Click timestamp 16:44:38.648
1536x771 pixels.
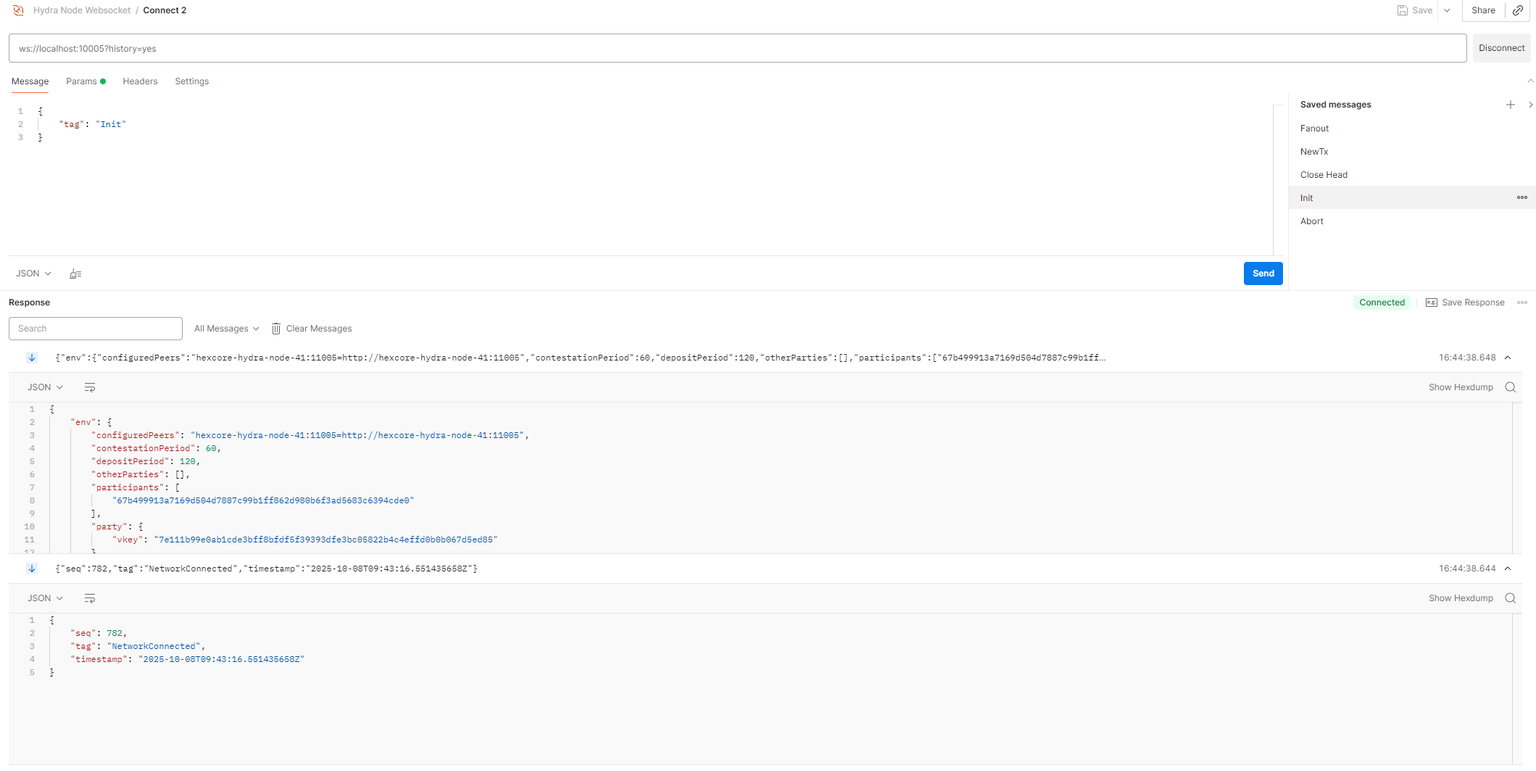[1468, 357]
